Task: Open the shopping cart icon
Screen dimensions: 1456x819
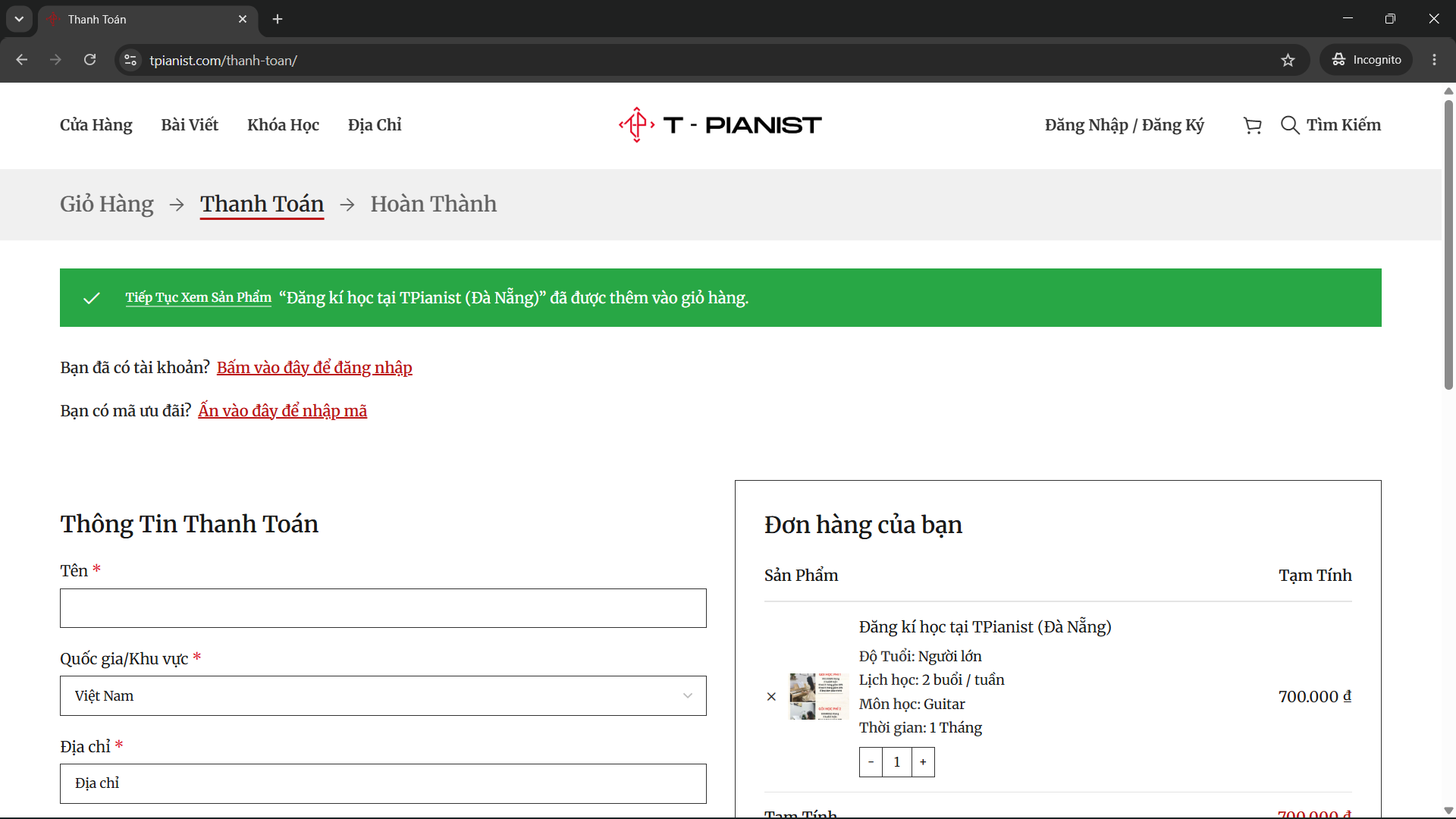Action: point(1252,125)
